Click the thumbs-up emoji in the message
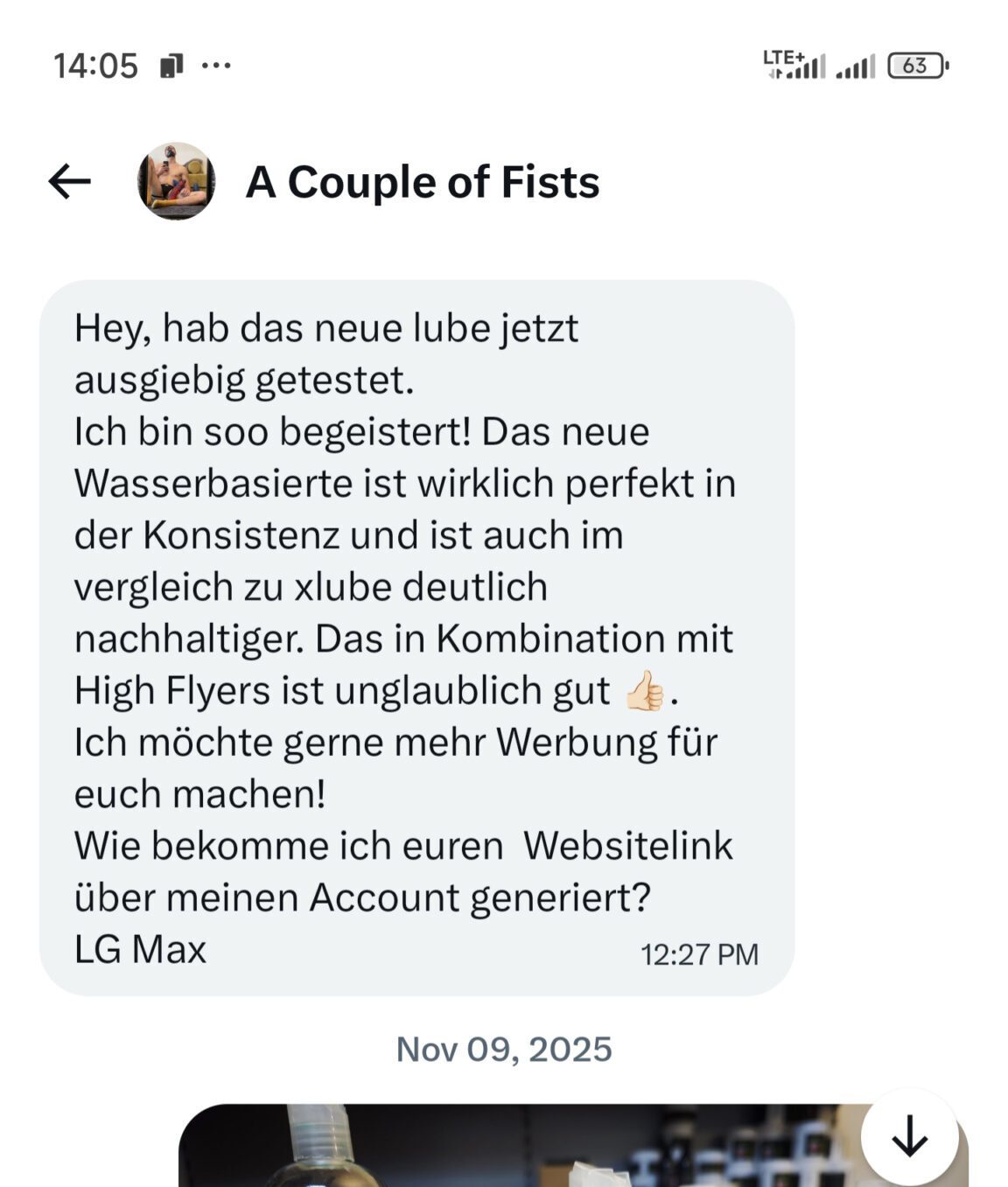This screenshot has width=1008, height=1187. 646,692
